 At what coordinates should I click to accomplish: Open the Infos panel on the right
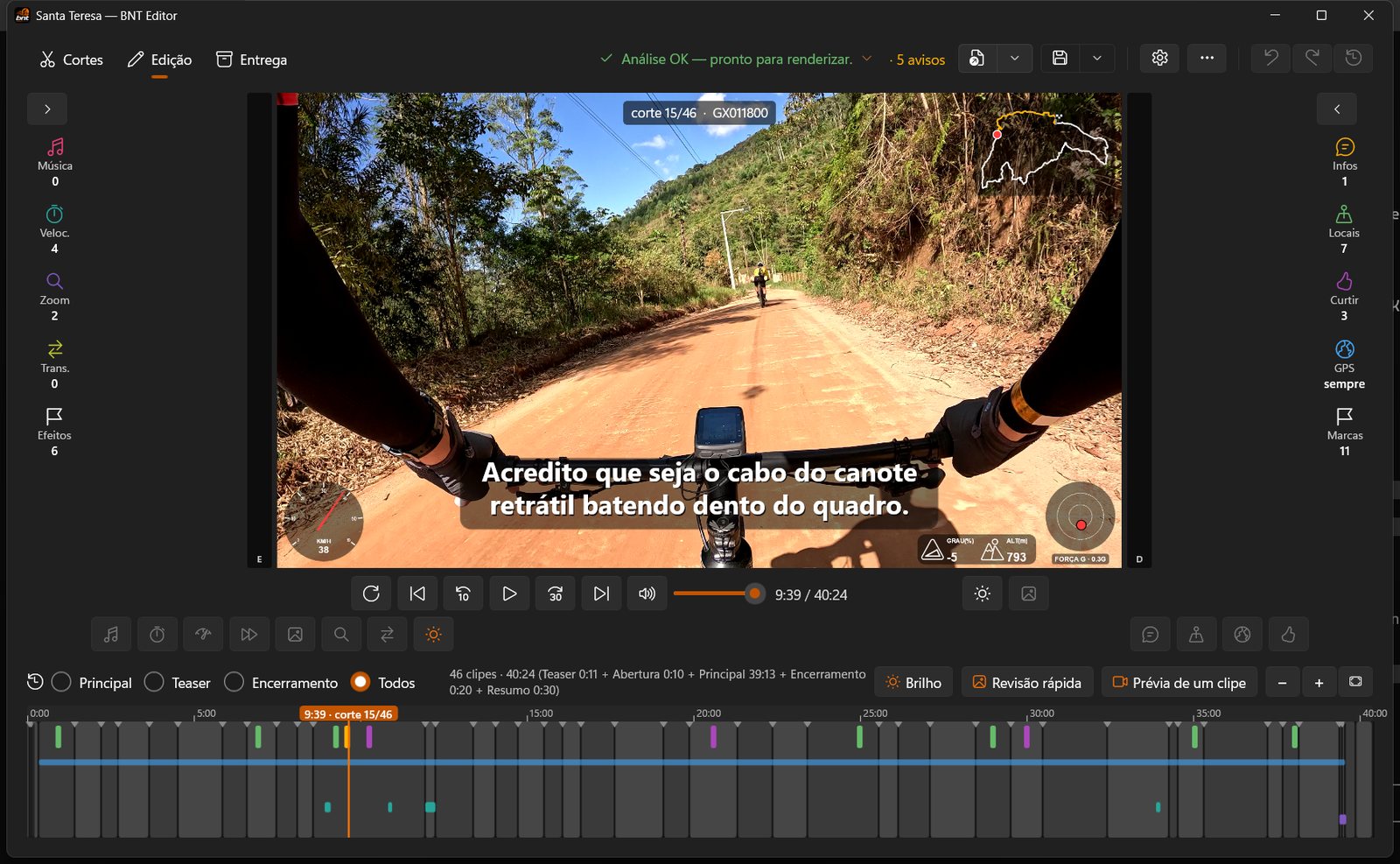[x=1344, y=162]
